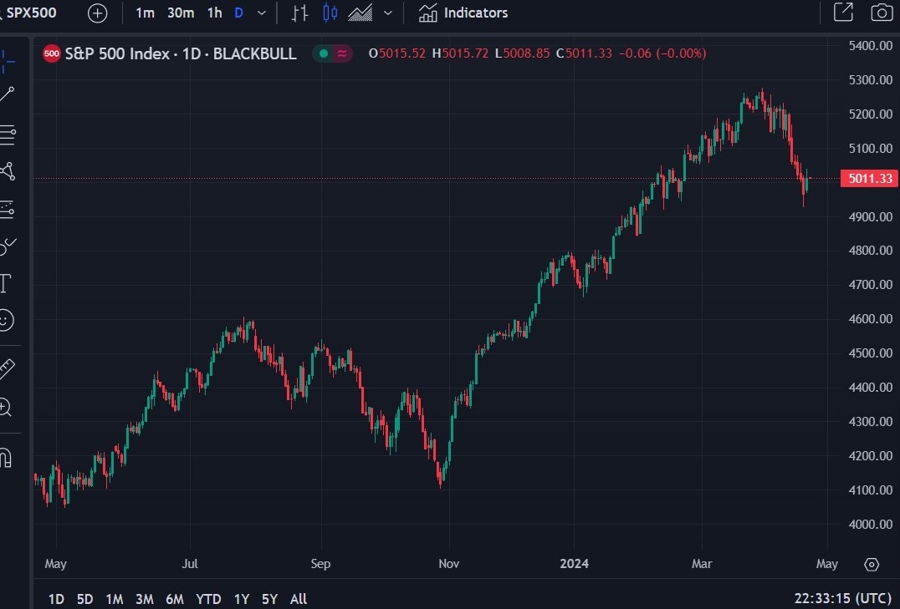Select the crosshair cursor tool
900x609 pixels.
[7, 61]
